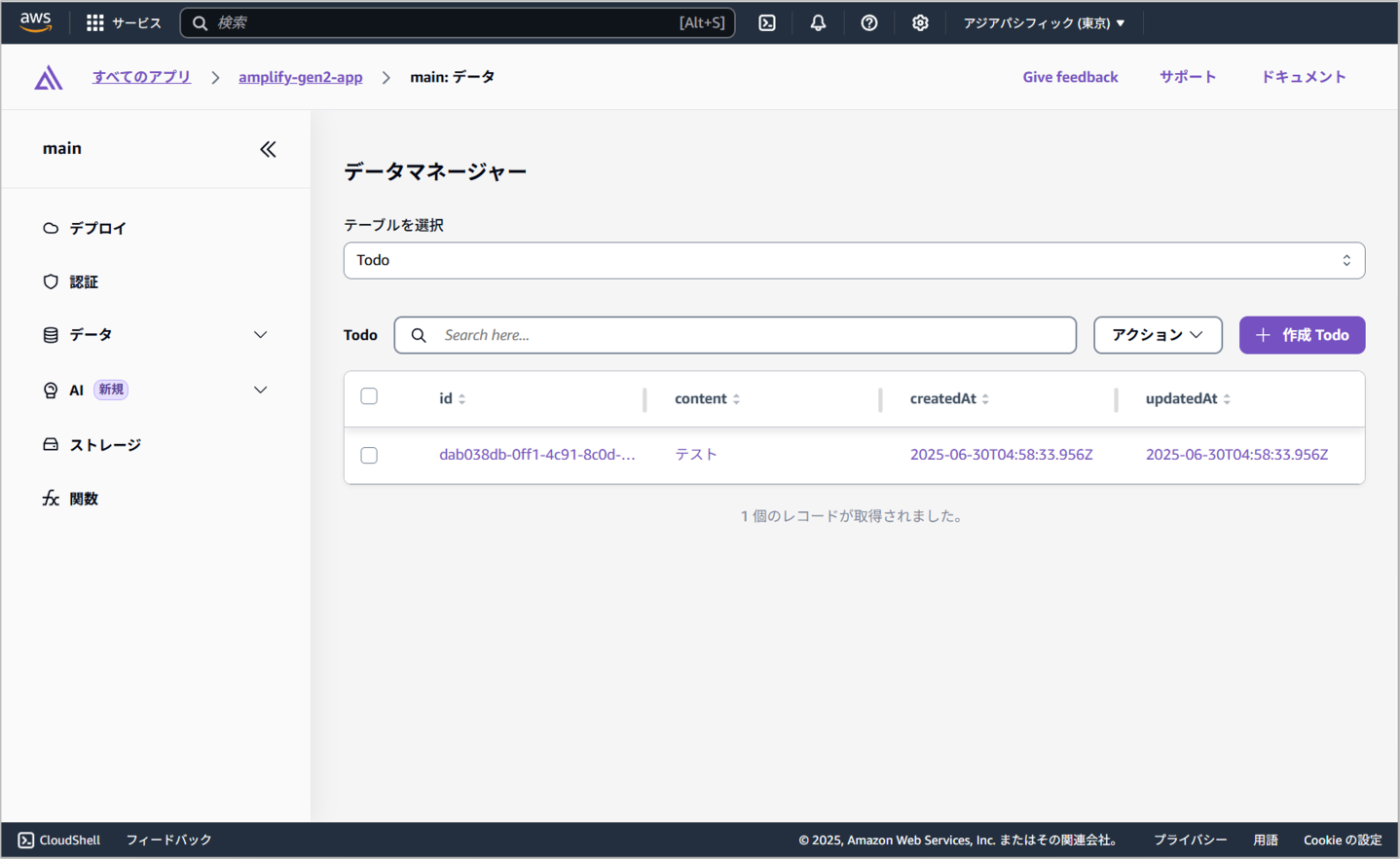Open the Todo table selection dropdown

click(x=854, y=260)
